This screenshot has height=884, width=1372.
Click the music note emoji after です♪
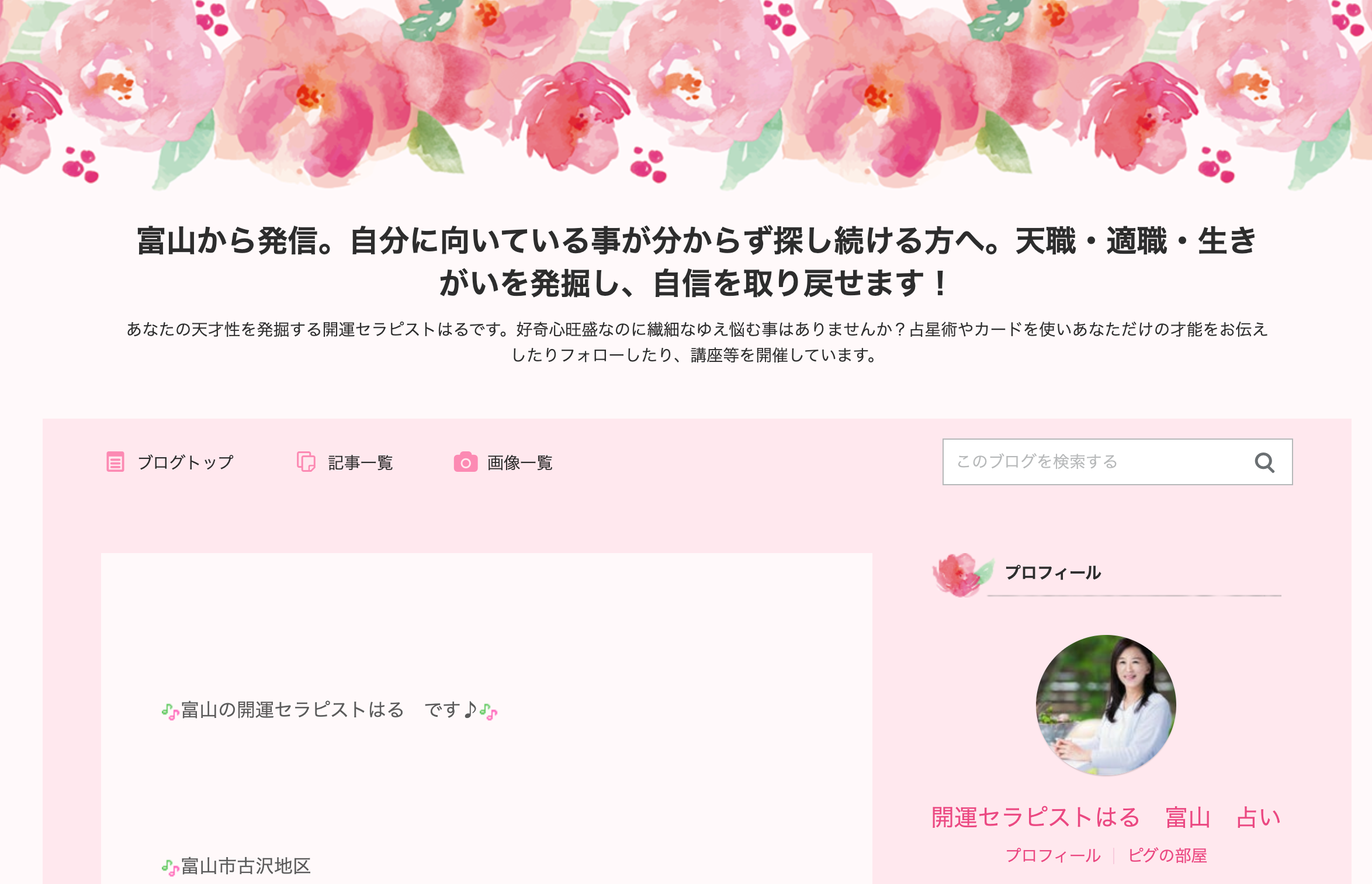(x=488, y=712)
